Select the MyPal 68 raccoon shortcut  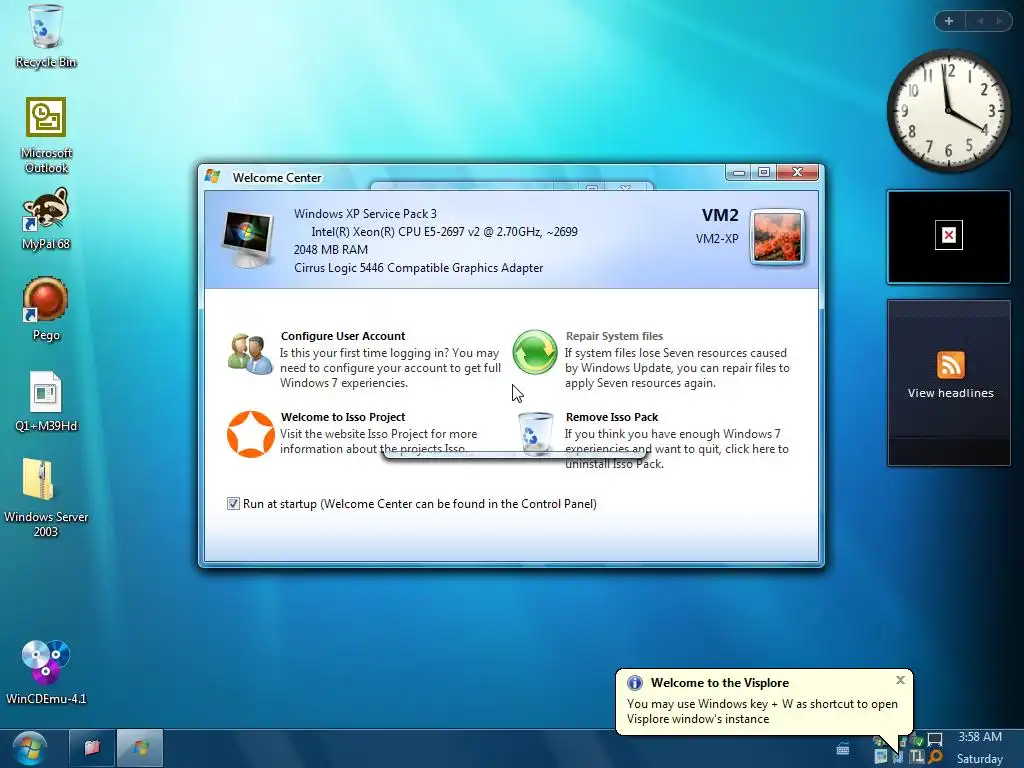(46, 219)
